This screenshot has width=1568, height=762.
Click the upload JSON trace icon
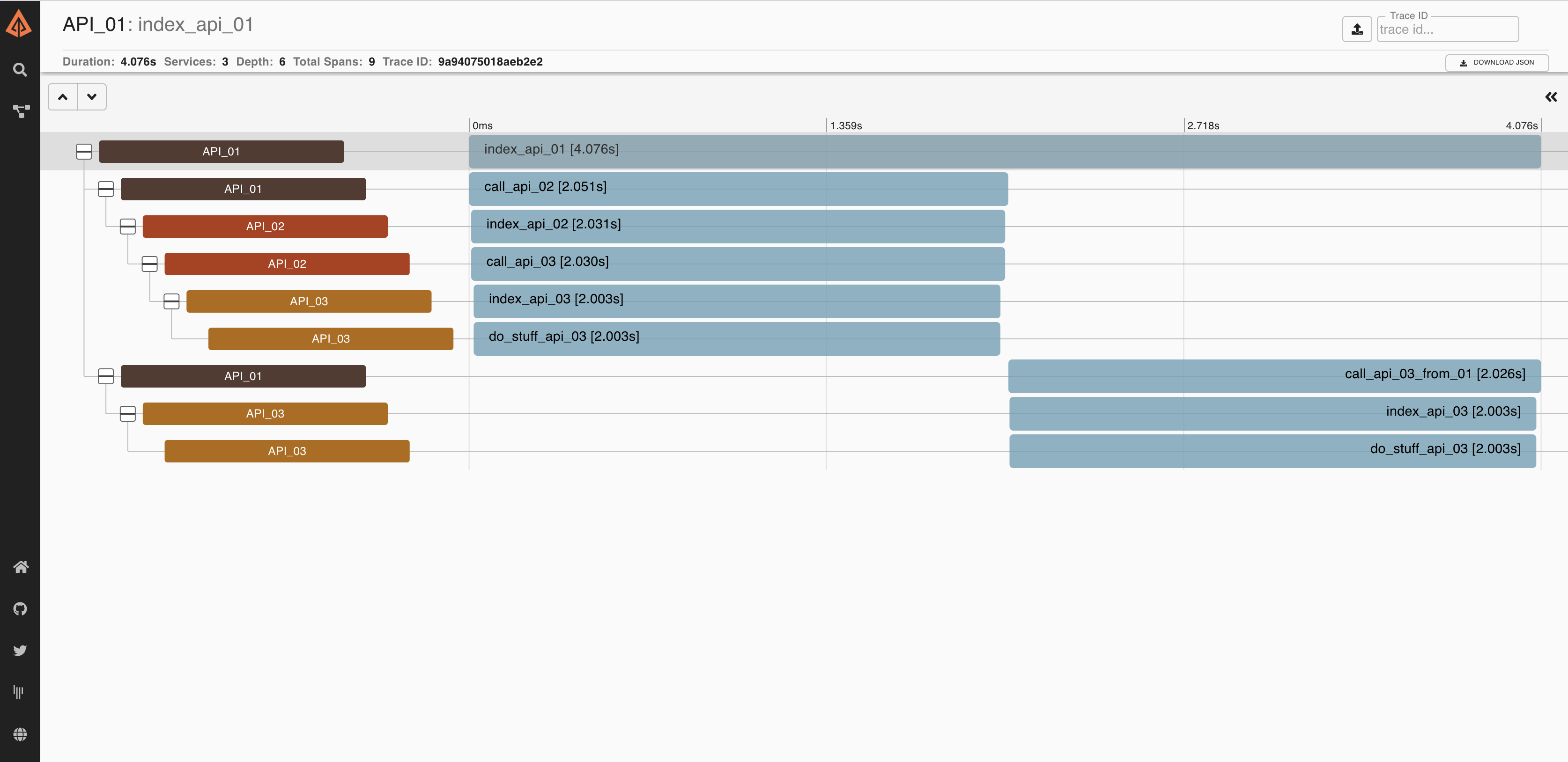point(1357,29)
